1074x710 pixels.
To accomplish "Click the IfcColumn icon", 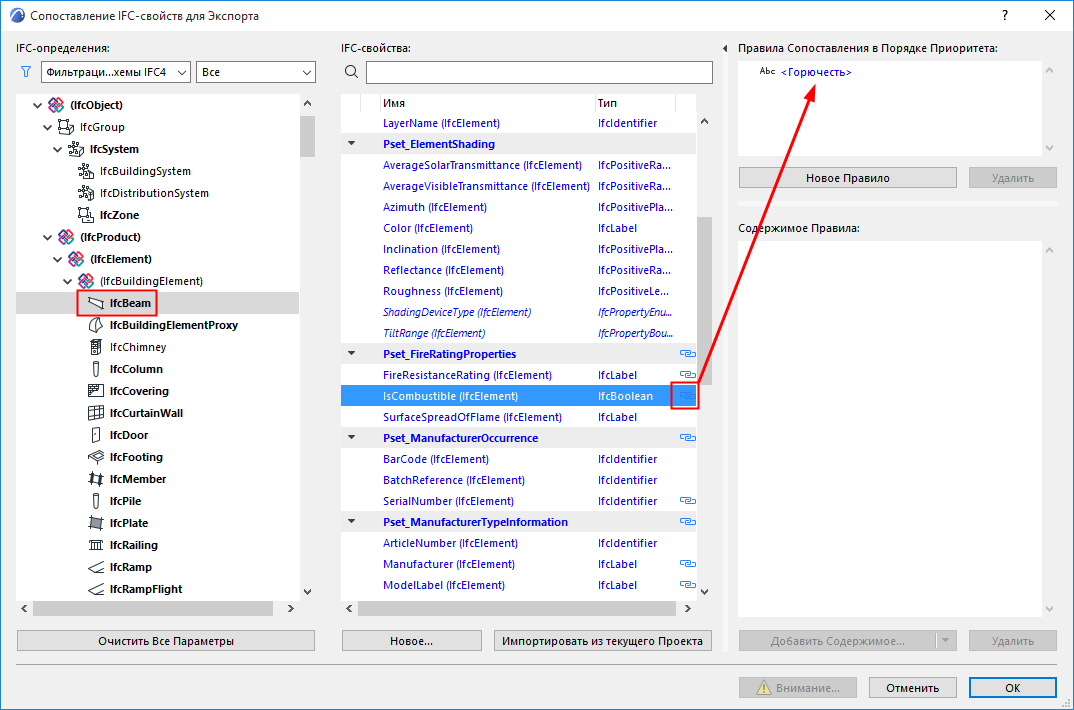I will click(96, 368).
